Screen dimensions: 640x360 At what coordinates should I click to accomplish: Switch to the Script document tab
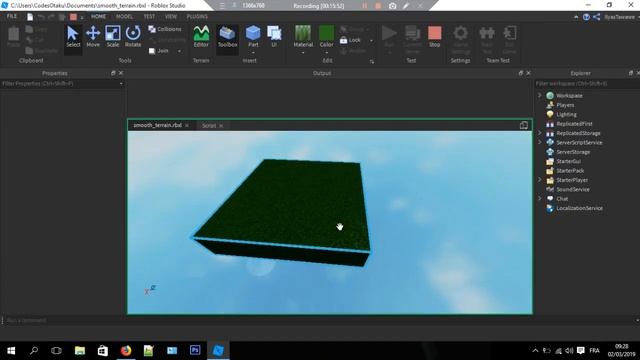pyautogui.click(x=209, y=126)
